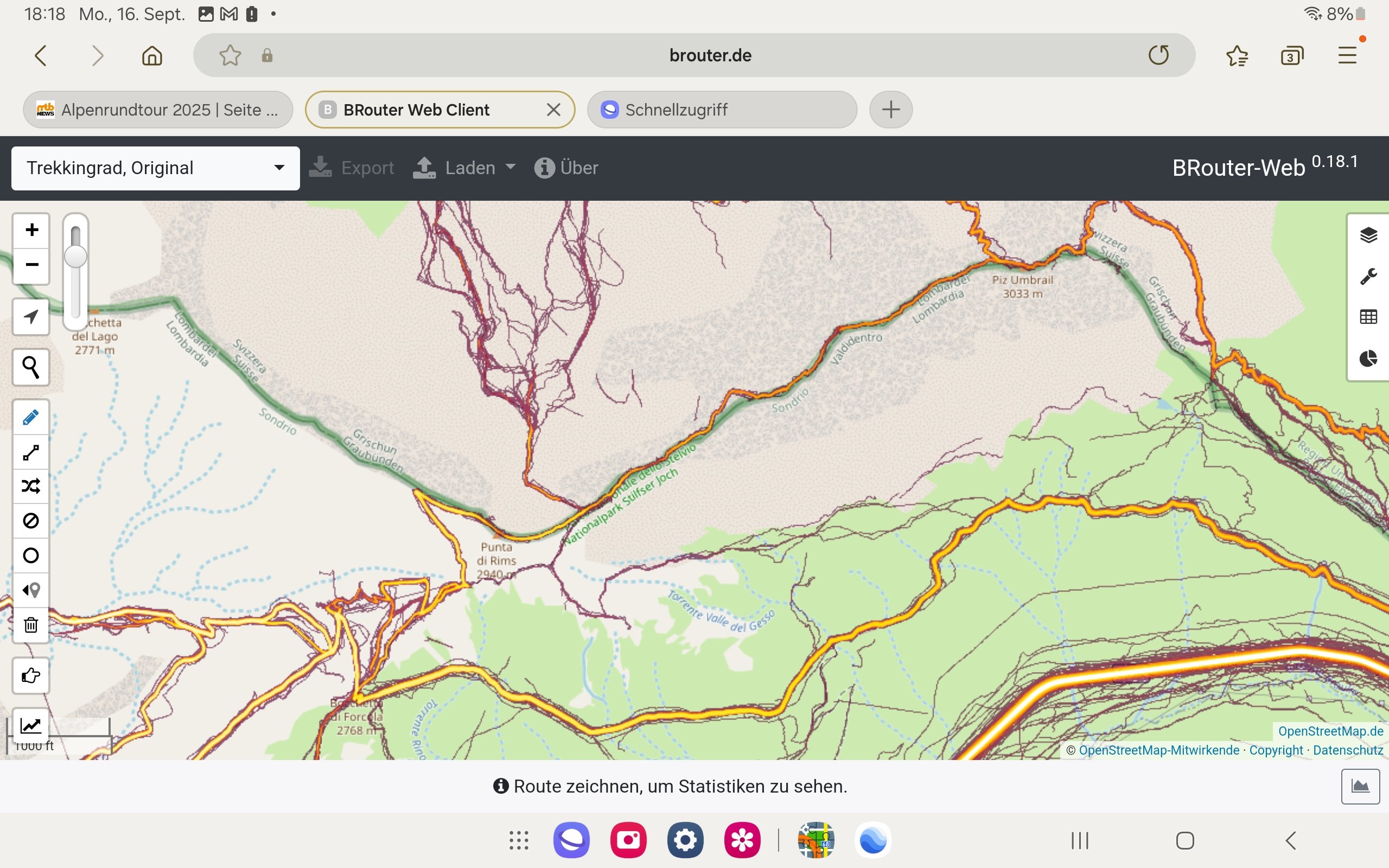This screenshot has height=868, width=1389.
Task: Click the points of interest marker icon
Action: (x=31, y=590)
